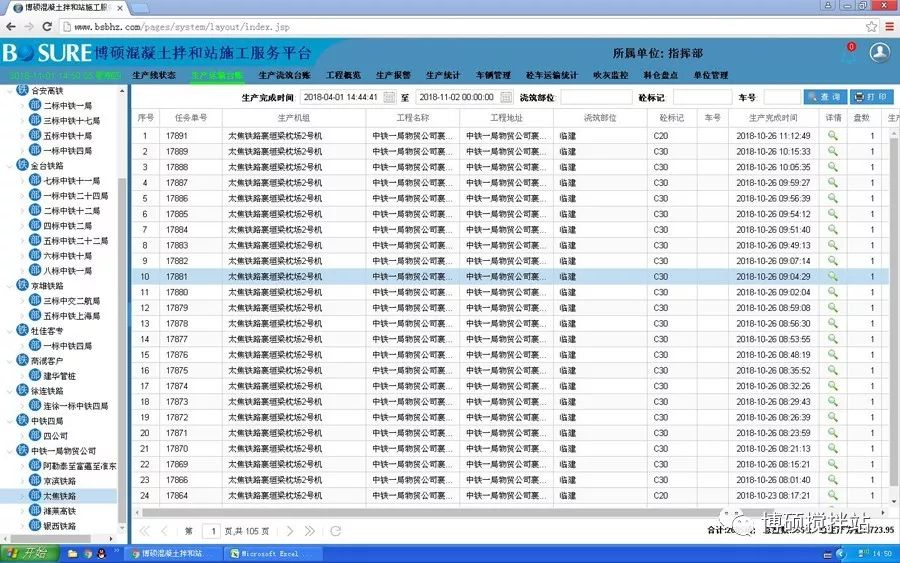Click the page number input box
This screenshot has height=563, width=900.
click(x=212, y=531)
